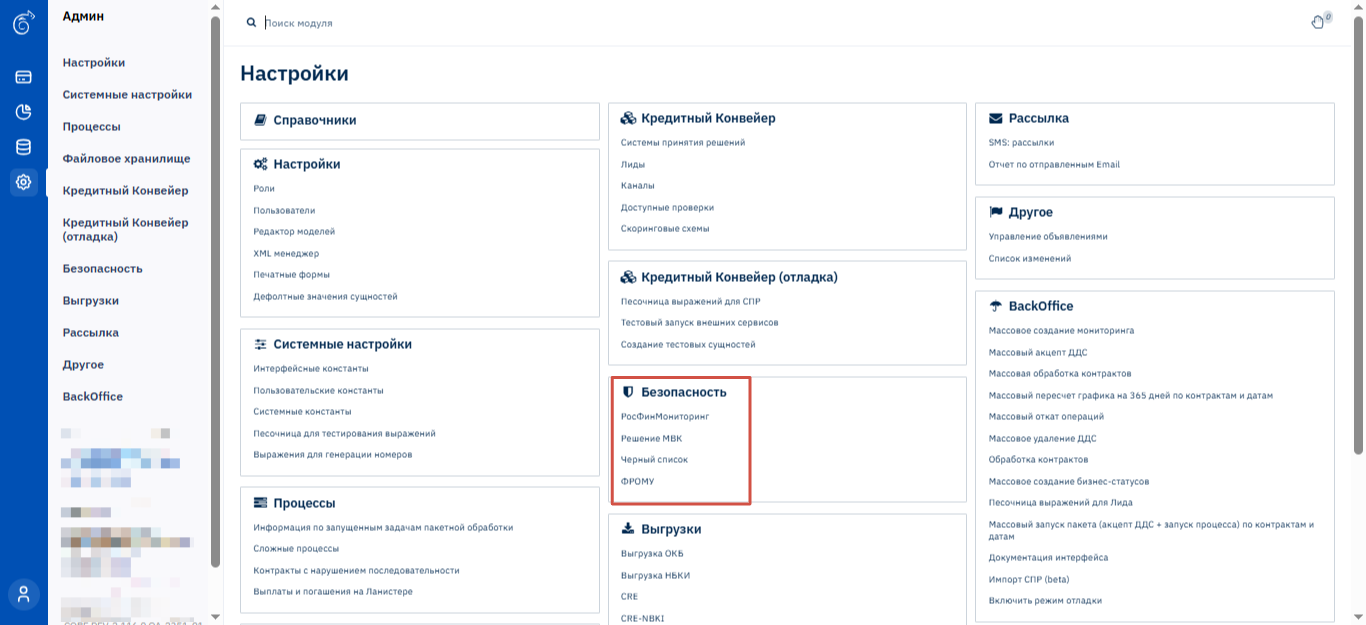Open the pie chart reports icon
Viewport: 1366px width, 625px height.
coord(23,112)
